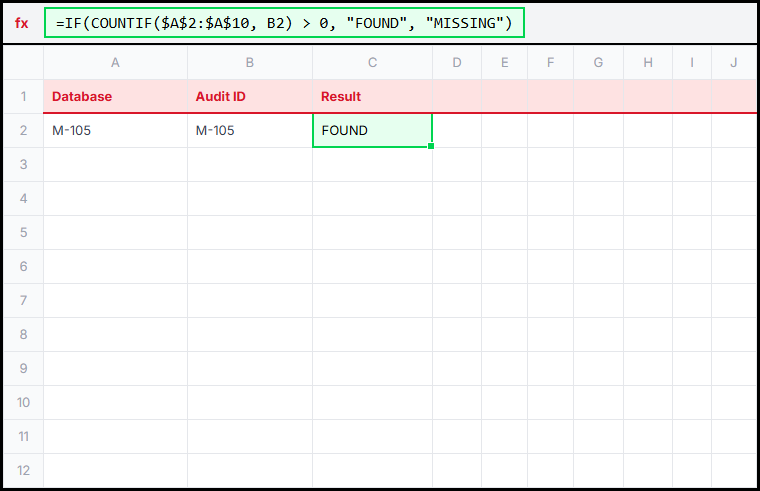760x491 pixels.
Task: Click empty cell C3 below FOUND
Action: tap(372, 165)
